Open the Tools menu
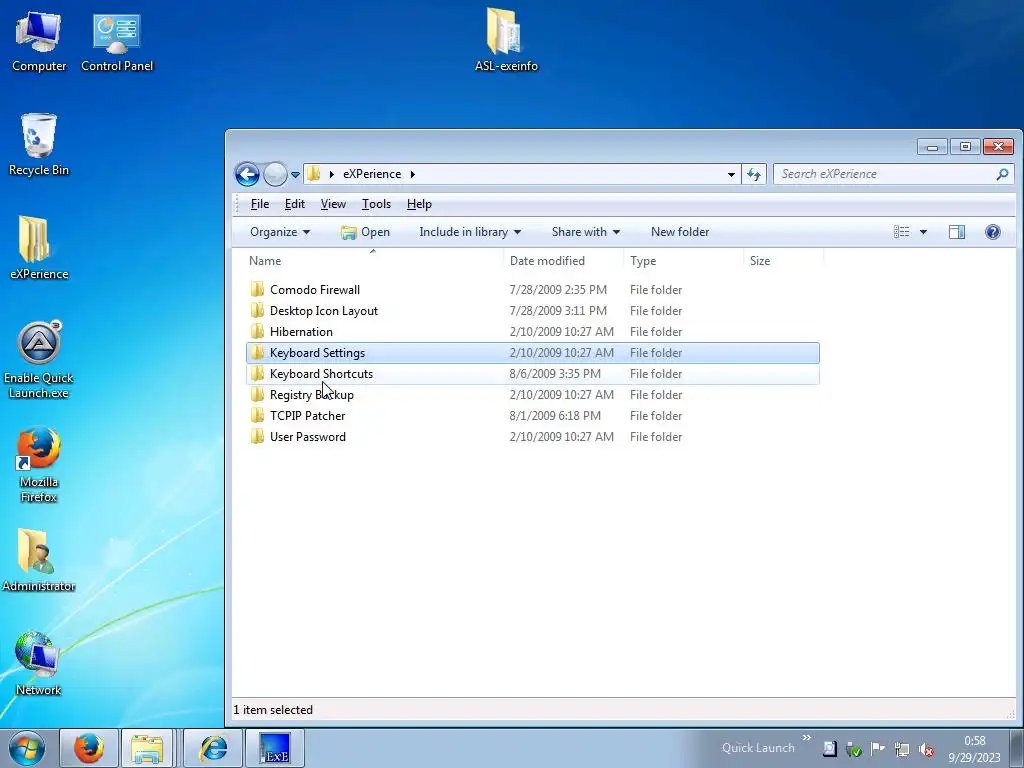Viewport: 1024px width, 768px height. point(376,204)
